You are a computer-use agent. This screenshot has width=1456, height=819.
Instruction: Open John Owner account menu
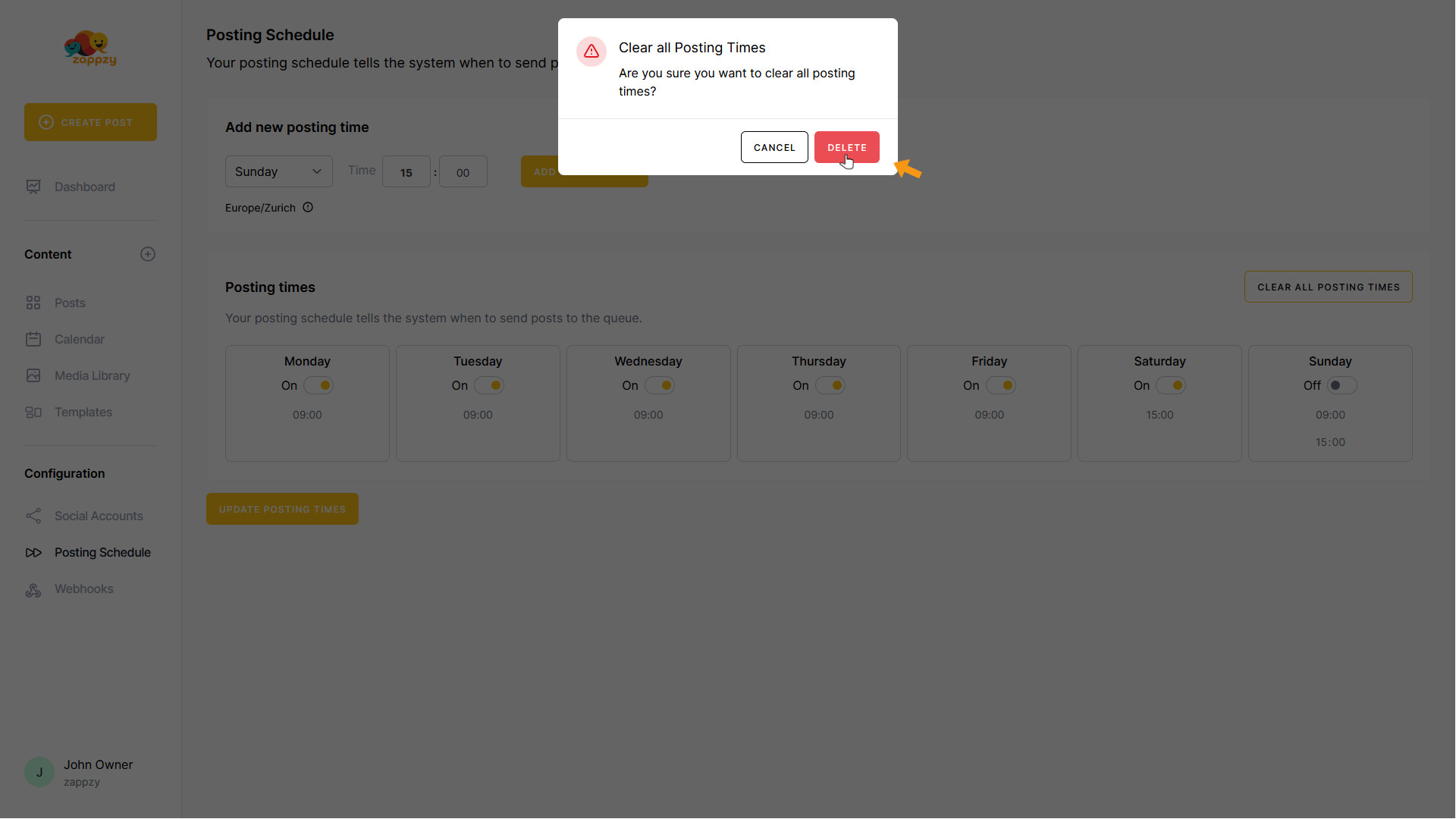click(79, 772)
